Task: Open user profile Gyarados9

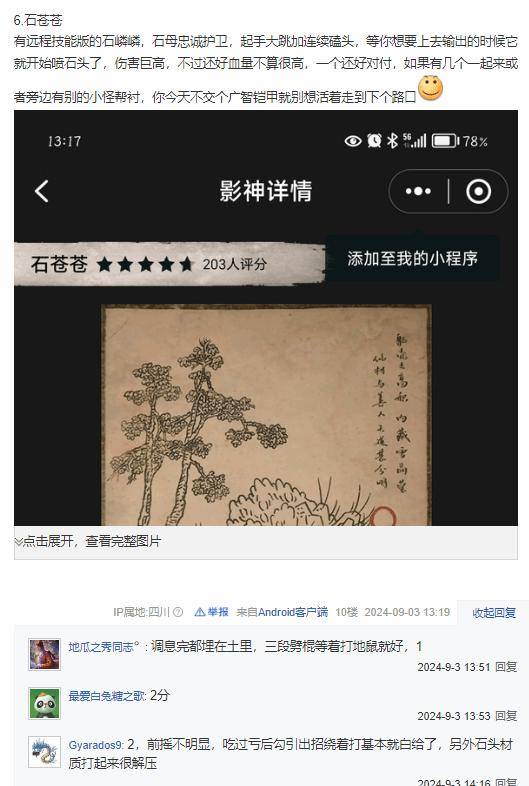Action: click(x=95, y=745)
